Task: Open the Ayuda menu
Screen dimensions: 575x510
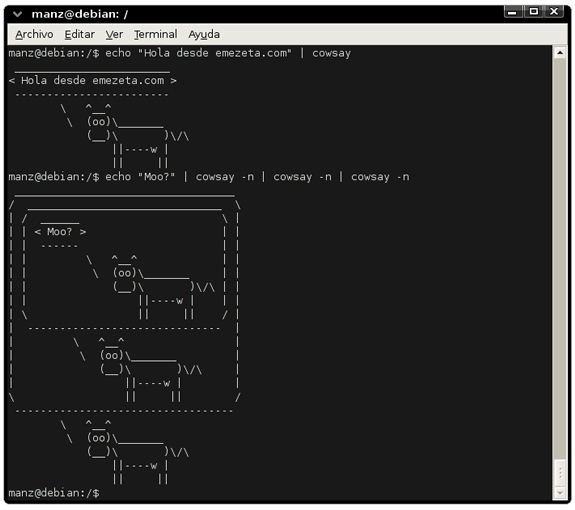Action: point(204,34)
